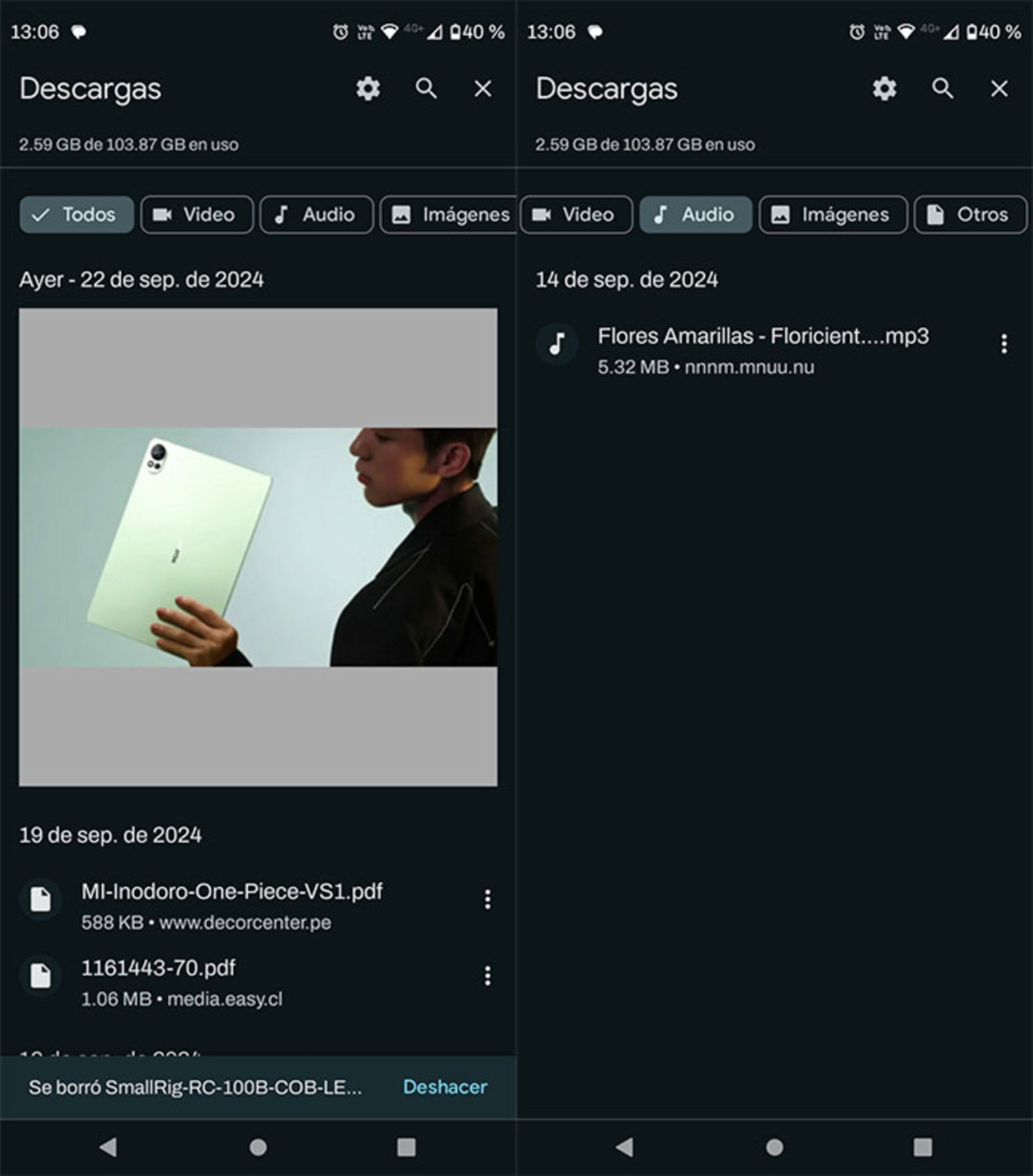Tap 19 de sep. de 2024 date header
Image resolution: width=1033 pixels, height=1176 pixels.
click(110, 835)
